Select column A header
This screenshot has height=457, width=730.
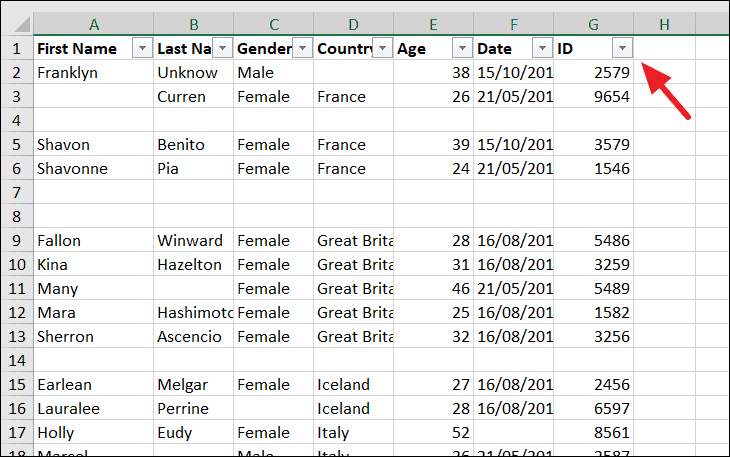pos(93,23)
